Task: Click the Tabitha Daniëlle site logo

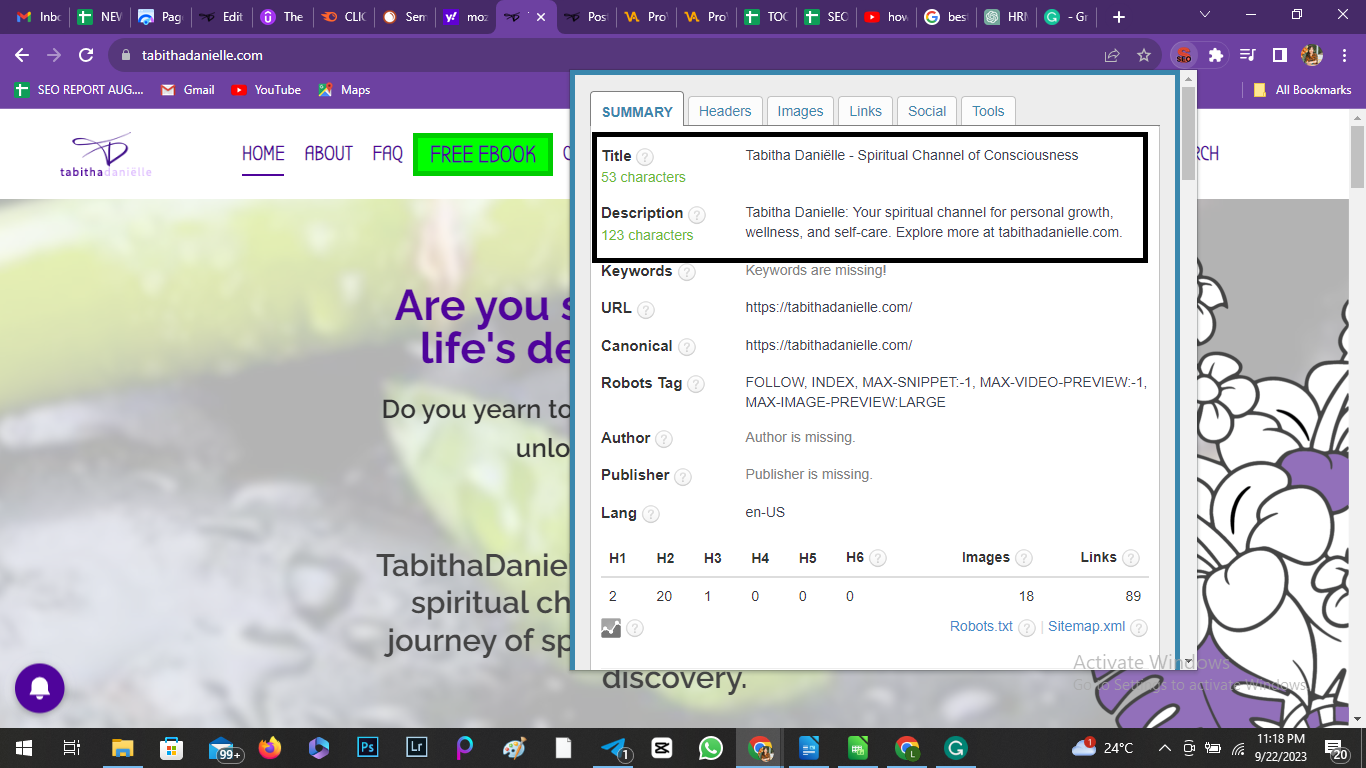Action: tap(105, 155)
